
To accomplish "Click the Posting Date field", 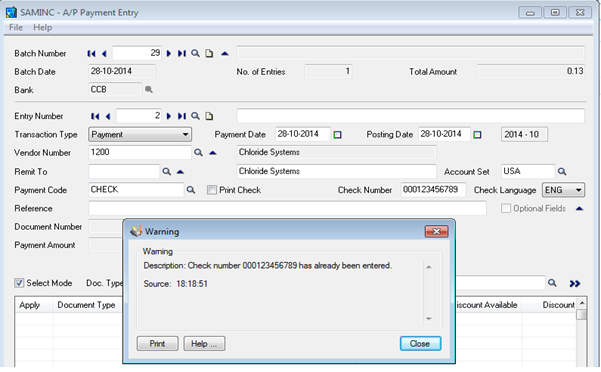I will coord(444,134).
